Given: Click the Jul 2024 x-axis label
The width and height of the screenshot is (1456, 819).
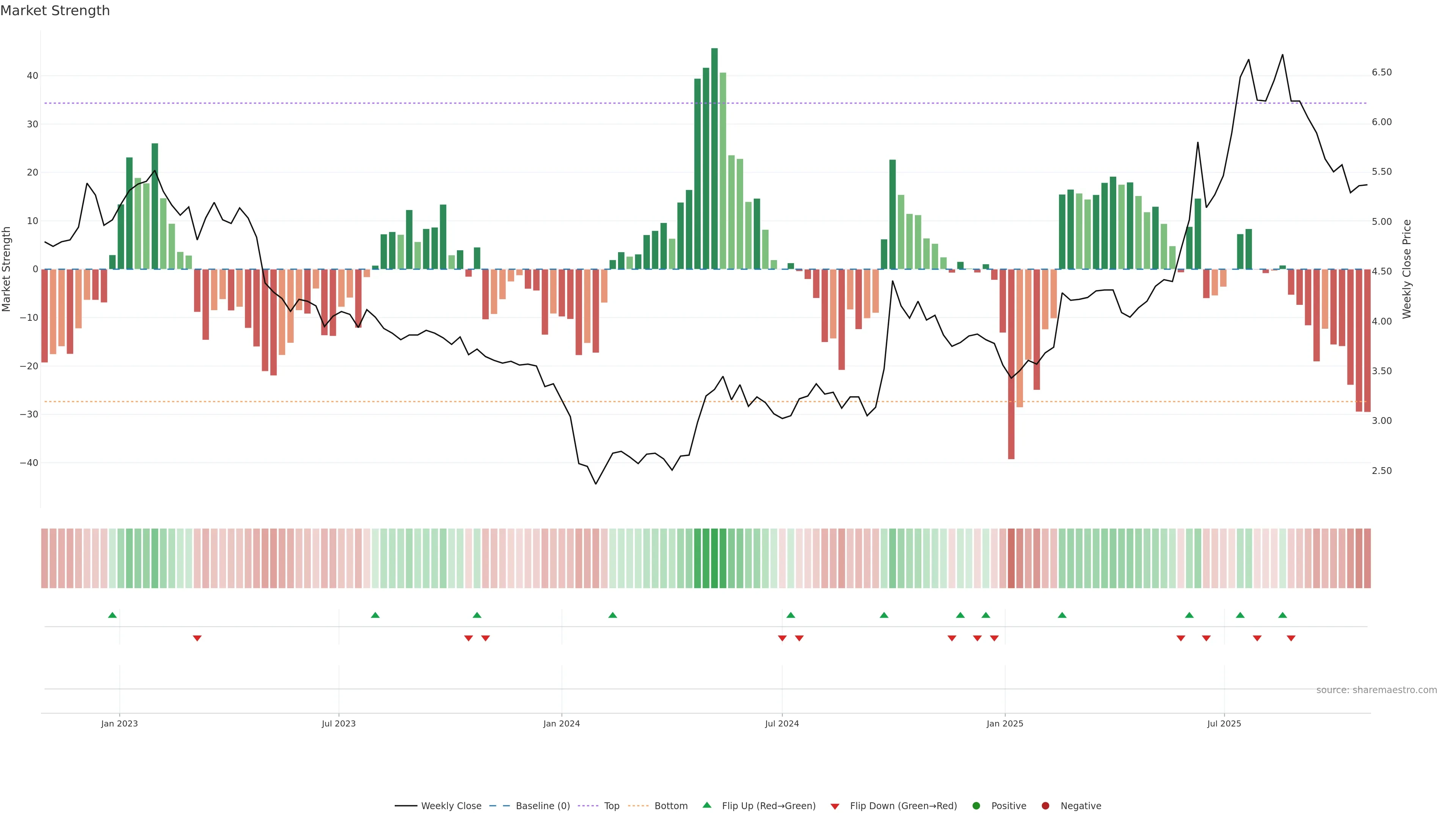Looking at the screenshot, I should [x=782, y=723].
